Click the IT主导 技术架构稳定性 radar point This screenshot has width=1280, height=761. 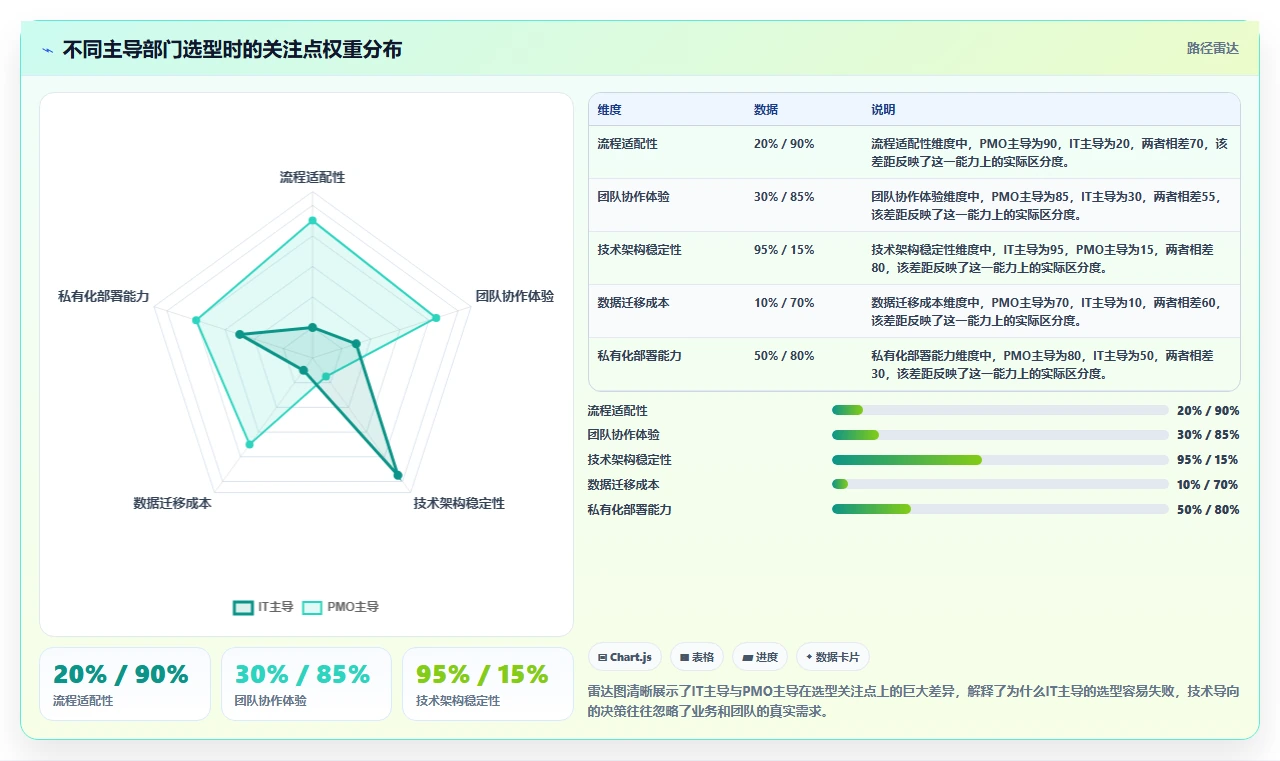[397, 475]
